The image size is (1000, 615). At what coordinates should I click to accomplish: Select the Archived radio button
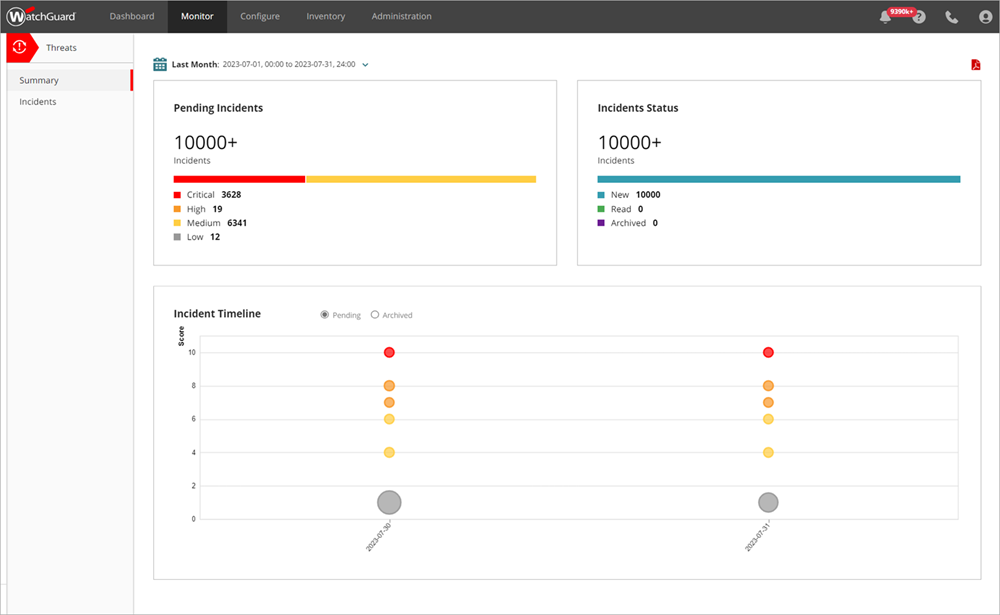point(375,314)
